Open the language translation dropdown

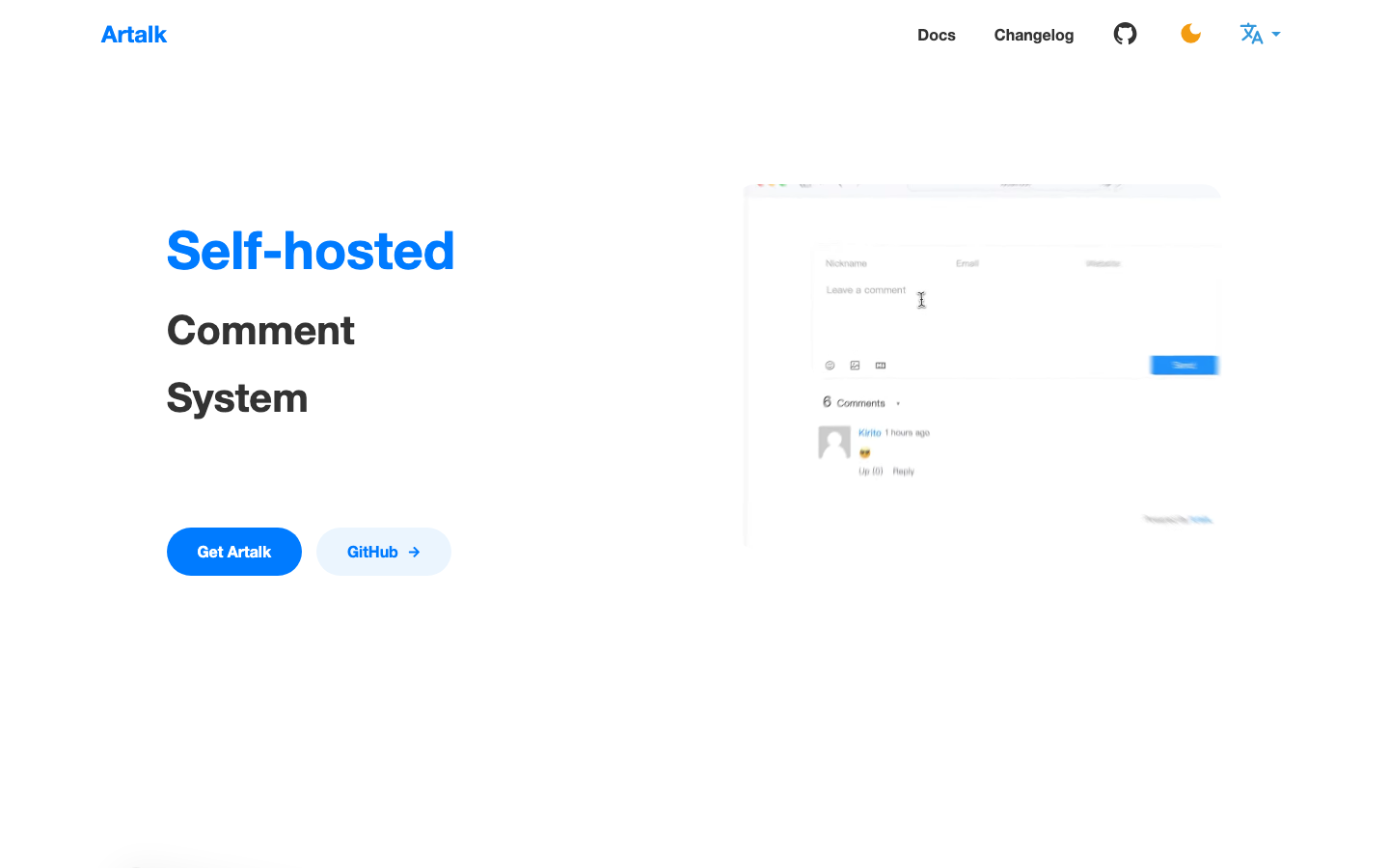point(1259,35)
